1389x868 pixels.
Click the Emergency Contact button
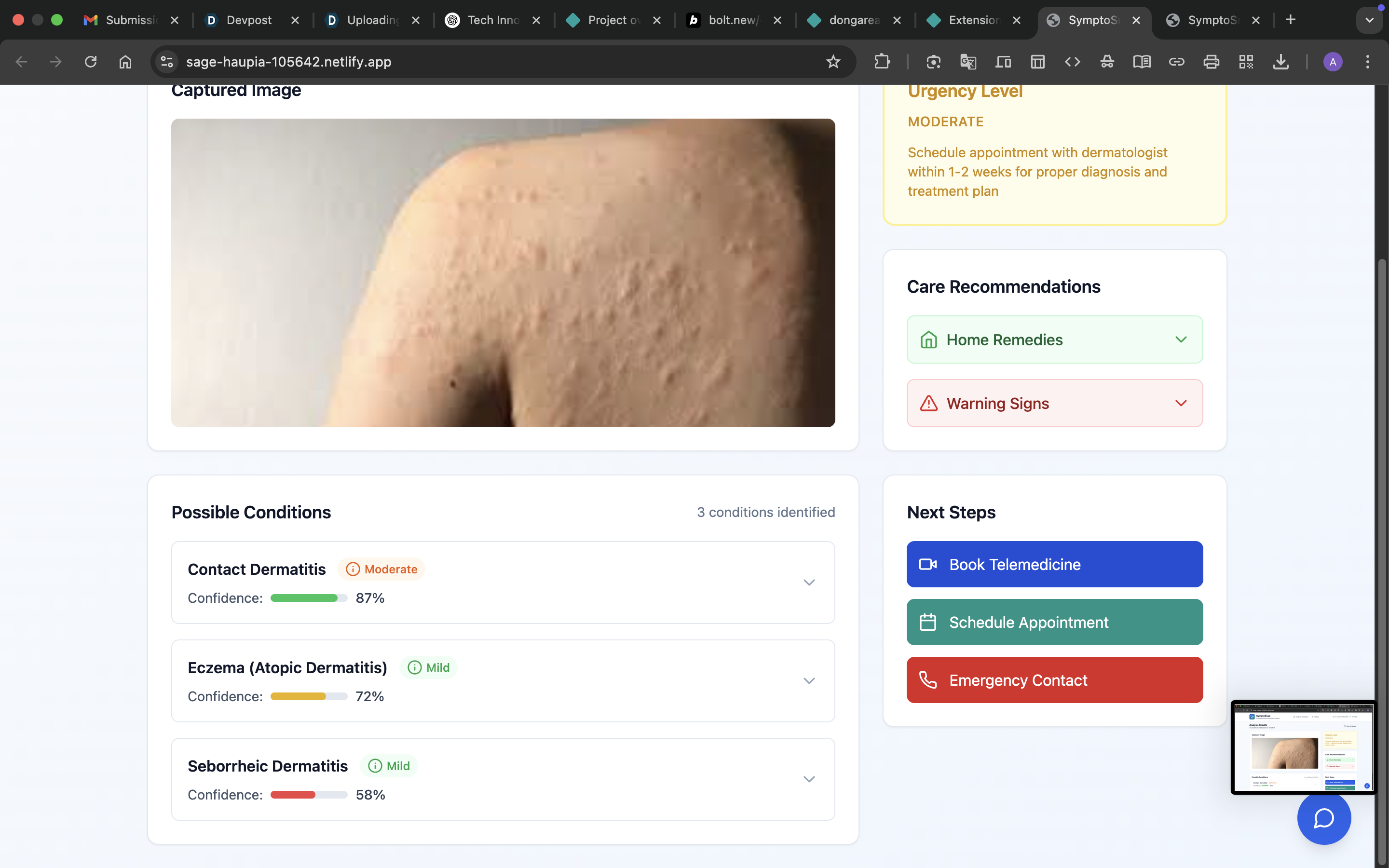(1054, 680)
